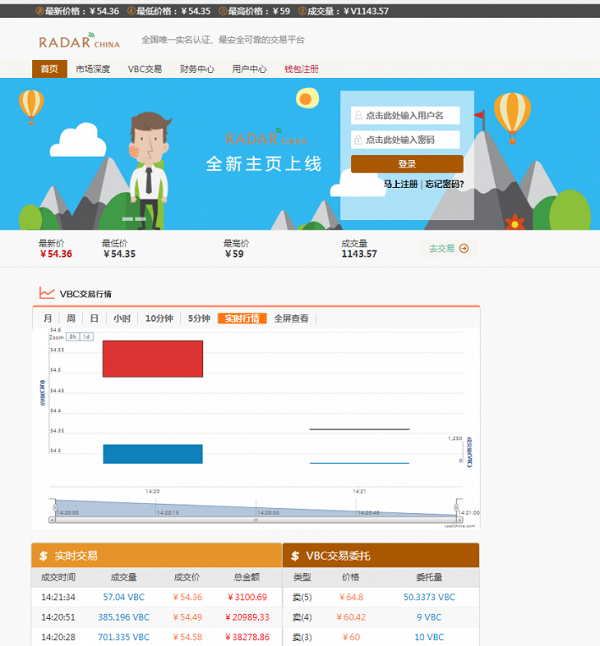Click the chart range navigator scrollbar
The width and height of the screenshot is (600, 646).
pyautogui.click(x=255, y=519)
